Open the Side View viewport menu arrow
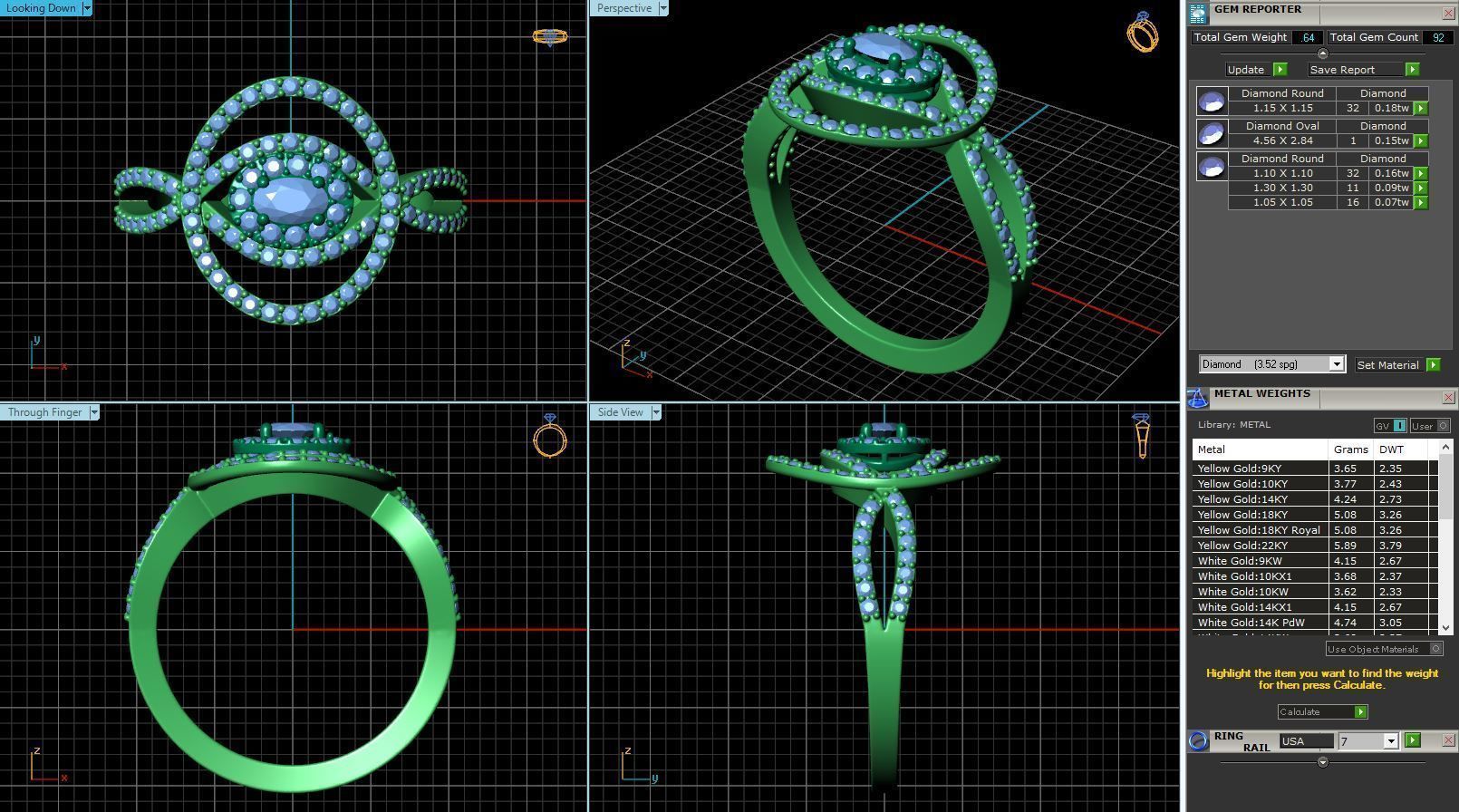This screenshot has width=1459, height=812. click(655, 412)
